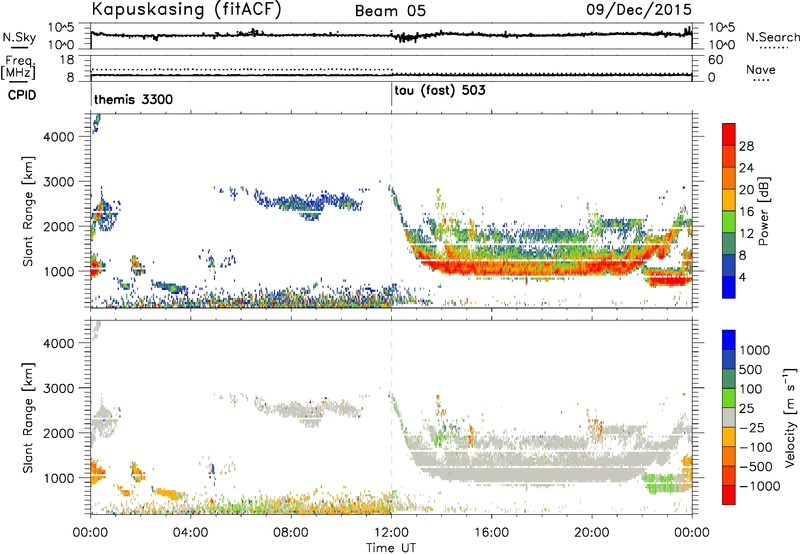
Task: Click the 'Power [dB]' colorbar label
Action: coord(763,211)
